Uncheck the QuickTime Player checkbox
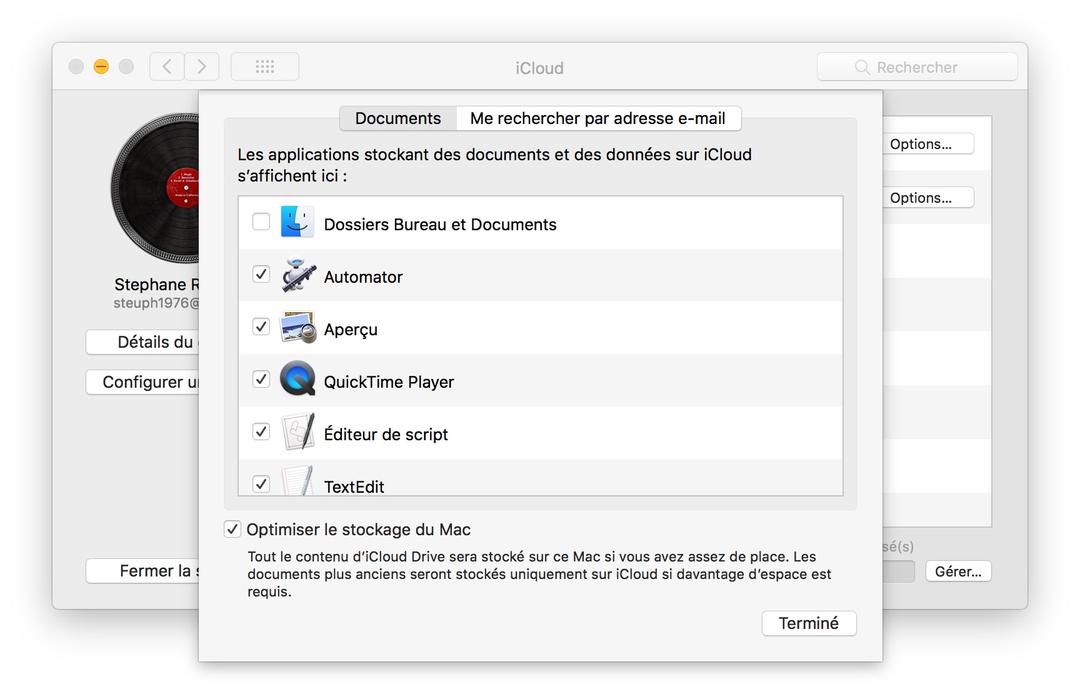Screen dimensions: 1080x688 [x=261, y=379]
